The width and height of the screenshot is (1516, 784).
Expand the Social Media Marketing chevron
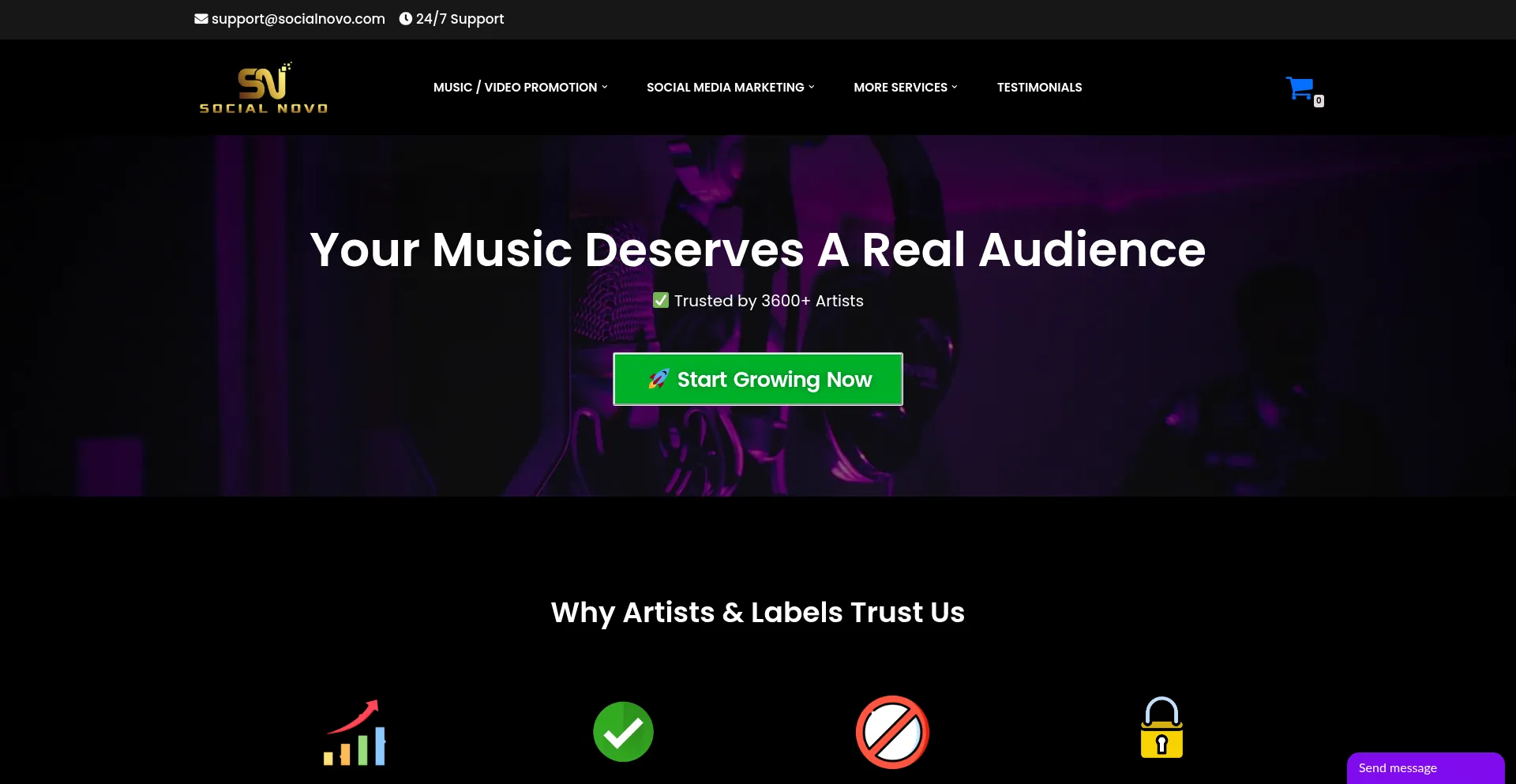(812, 88)
